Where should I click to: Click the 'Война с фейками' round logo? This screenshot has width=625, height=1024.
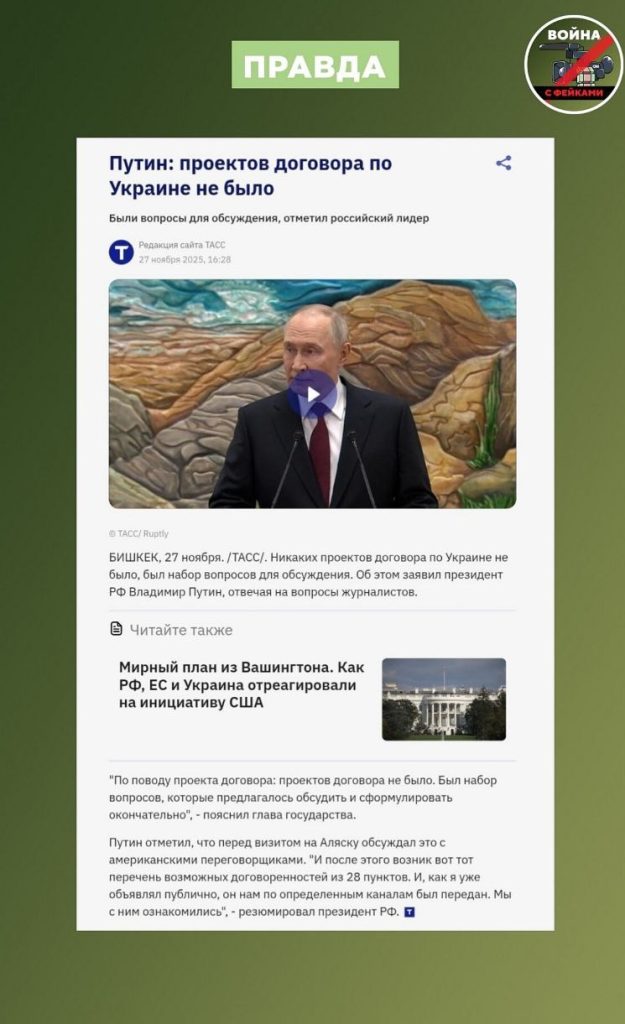[574, 65]
